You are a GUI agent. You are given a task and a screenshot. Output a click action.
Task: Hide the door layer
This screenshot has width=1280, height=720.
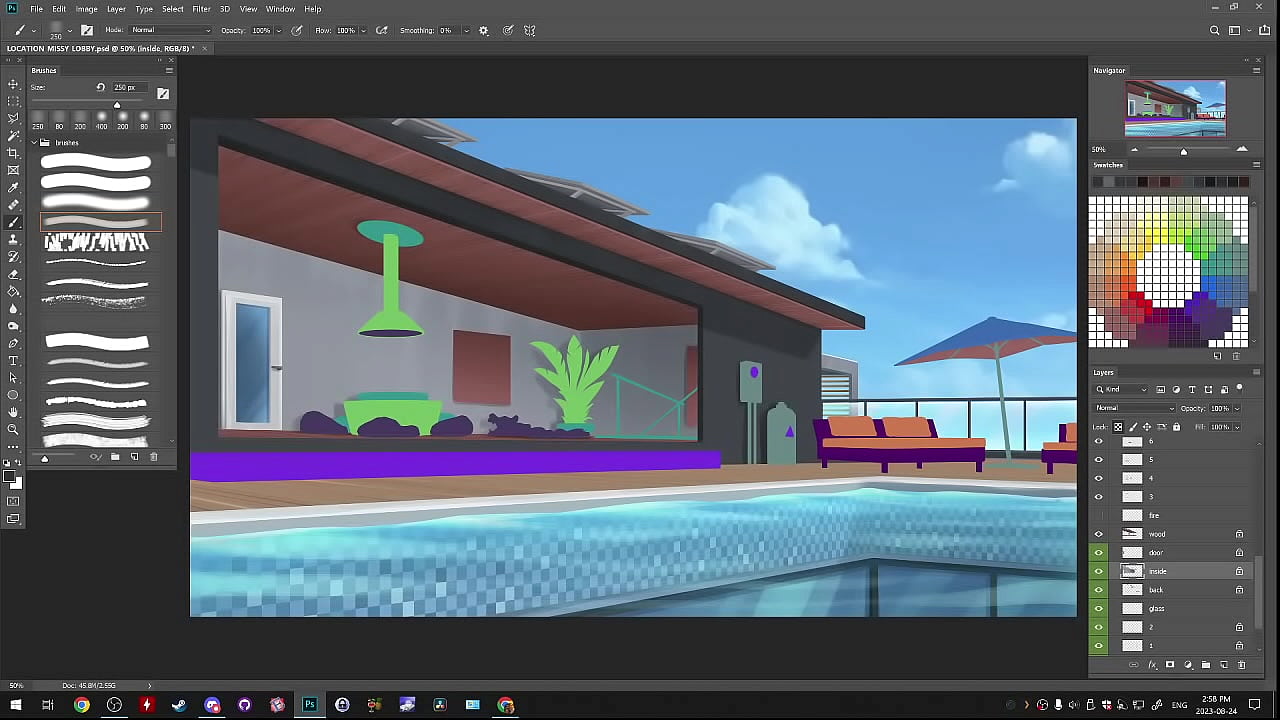(x=1099, y=553)
